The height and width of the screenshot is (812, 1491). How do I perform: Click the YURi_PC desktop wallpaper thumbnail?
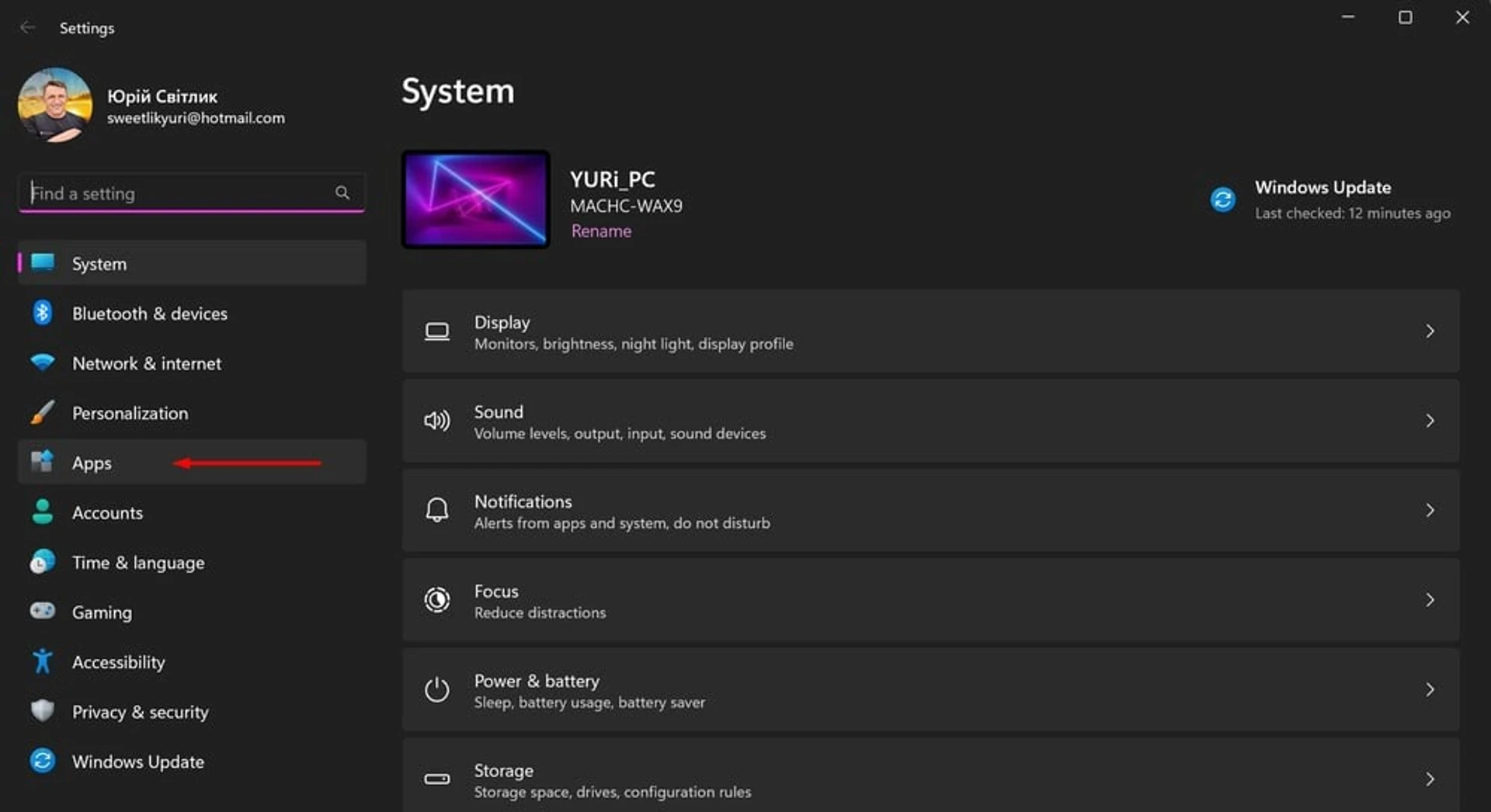point(475,200)
